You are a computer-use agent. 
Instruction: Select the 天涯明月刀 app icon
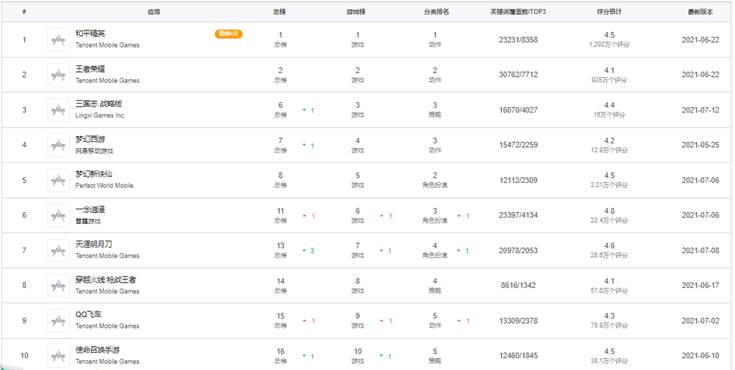(x=58, y=250)
